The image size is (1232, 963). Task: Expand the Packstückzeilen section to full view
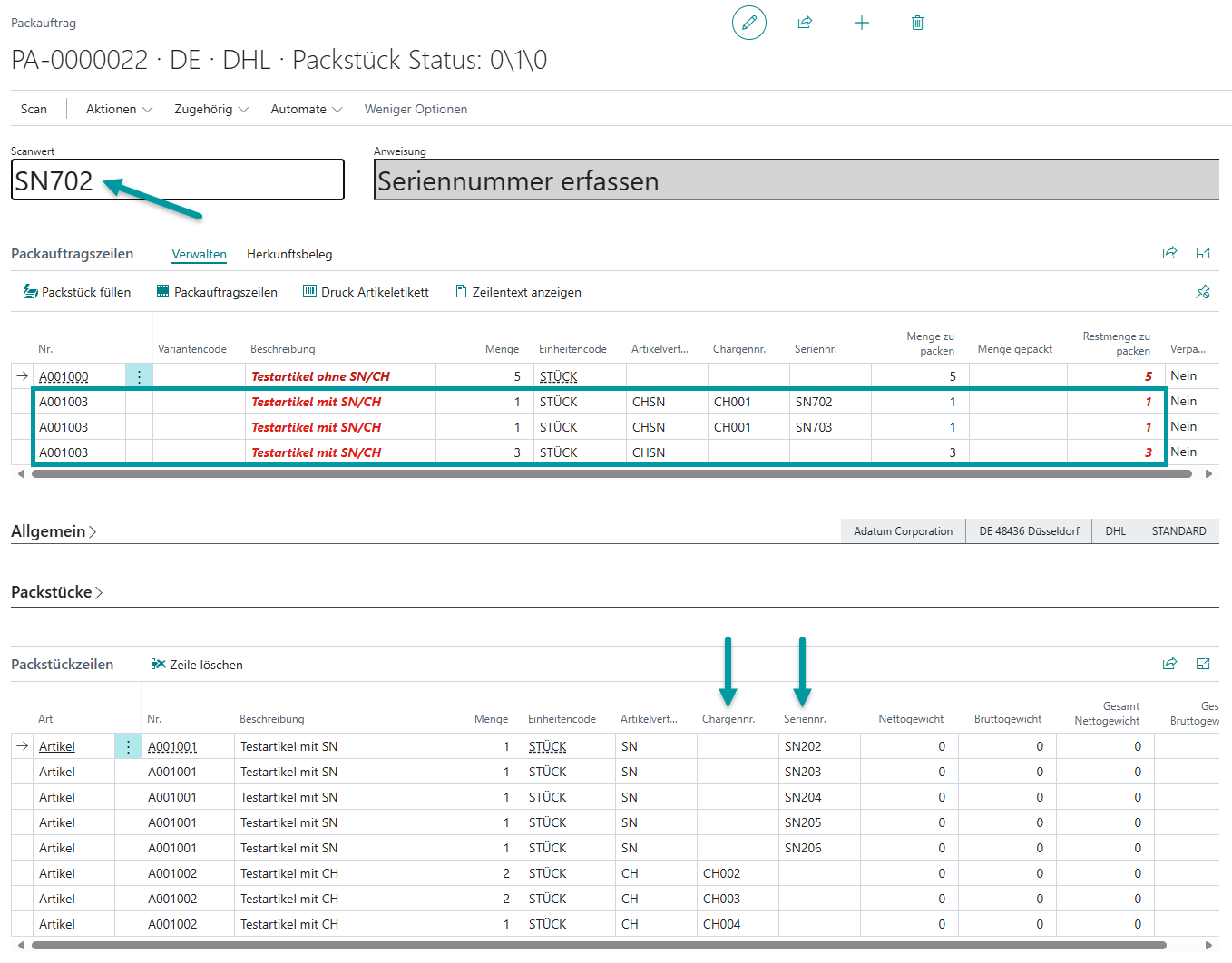tap(1203, 664)
